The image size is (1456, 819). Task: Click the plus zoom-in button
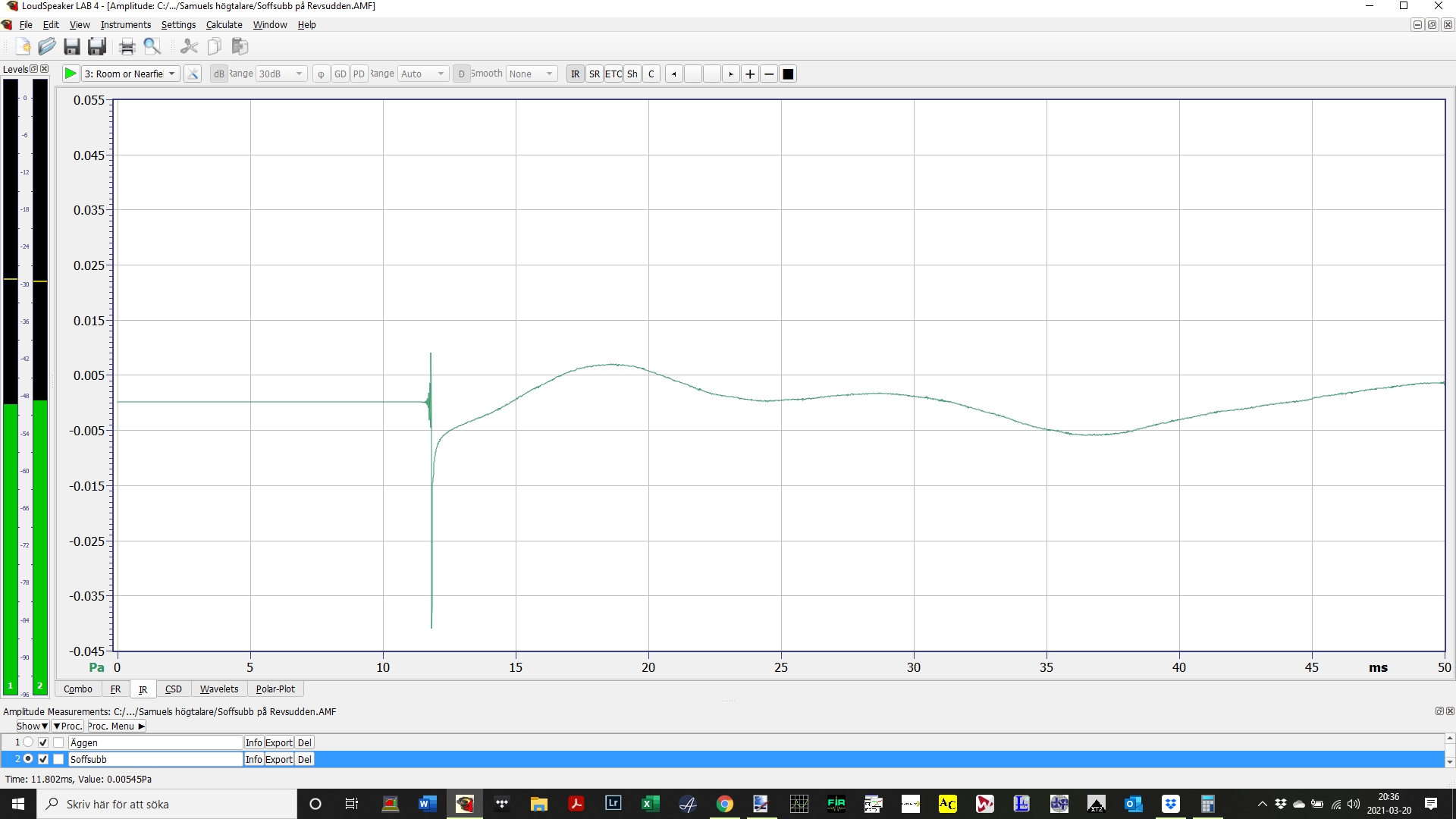[x=750, y=74]
